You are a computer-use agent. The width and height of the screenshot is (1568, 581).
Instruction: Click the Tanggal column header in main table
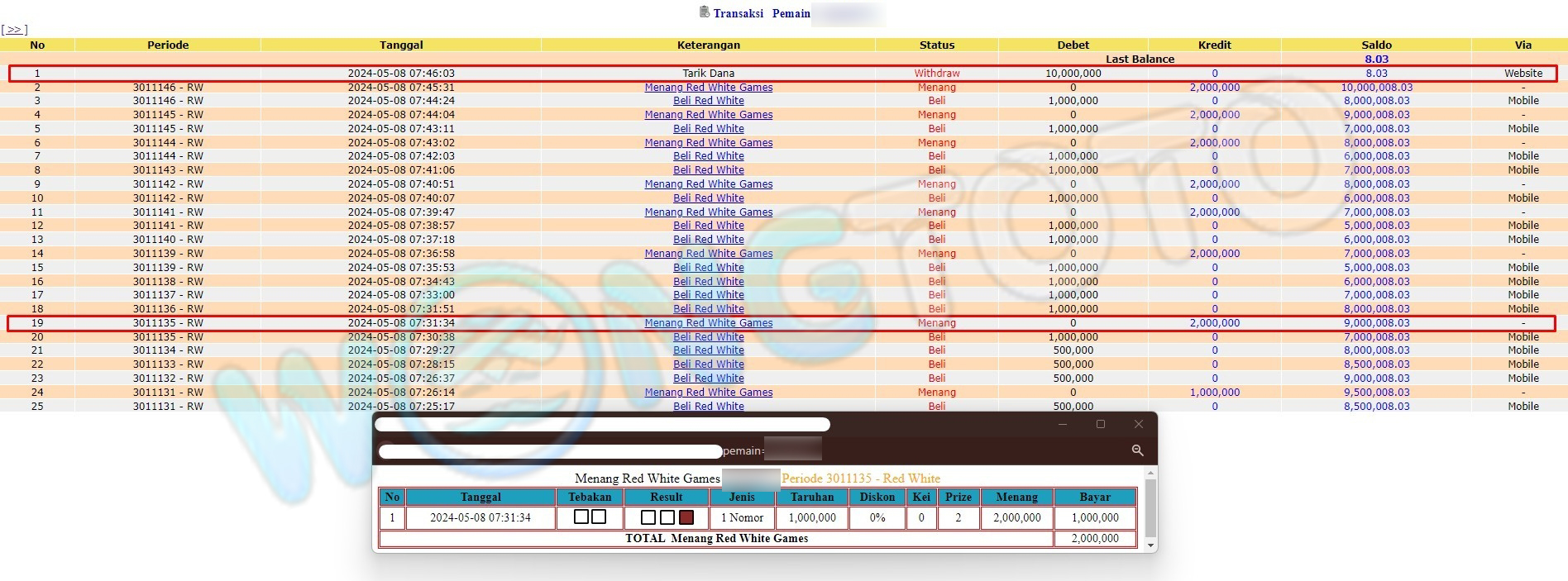[401, 45]
